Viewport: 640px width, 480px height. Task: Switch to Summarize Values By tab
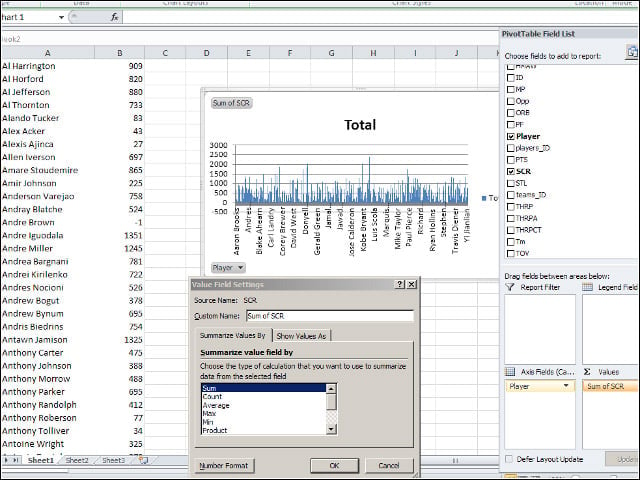click(233, 336)
